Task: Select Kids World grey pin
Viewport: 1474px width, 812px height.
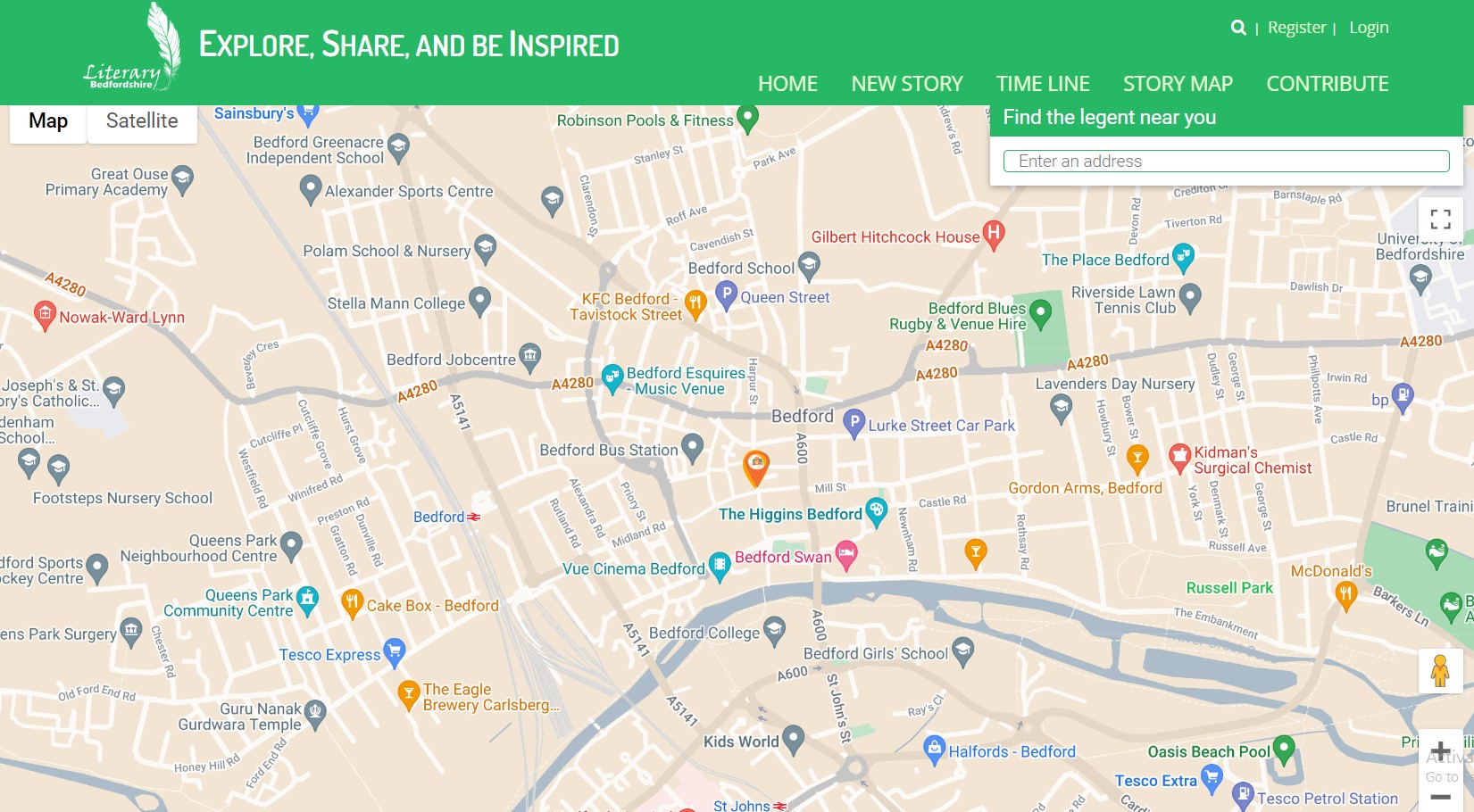Action: (x=793, y=740)
